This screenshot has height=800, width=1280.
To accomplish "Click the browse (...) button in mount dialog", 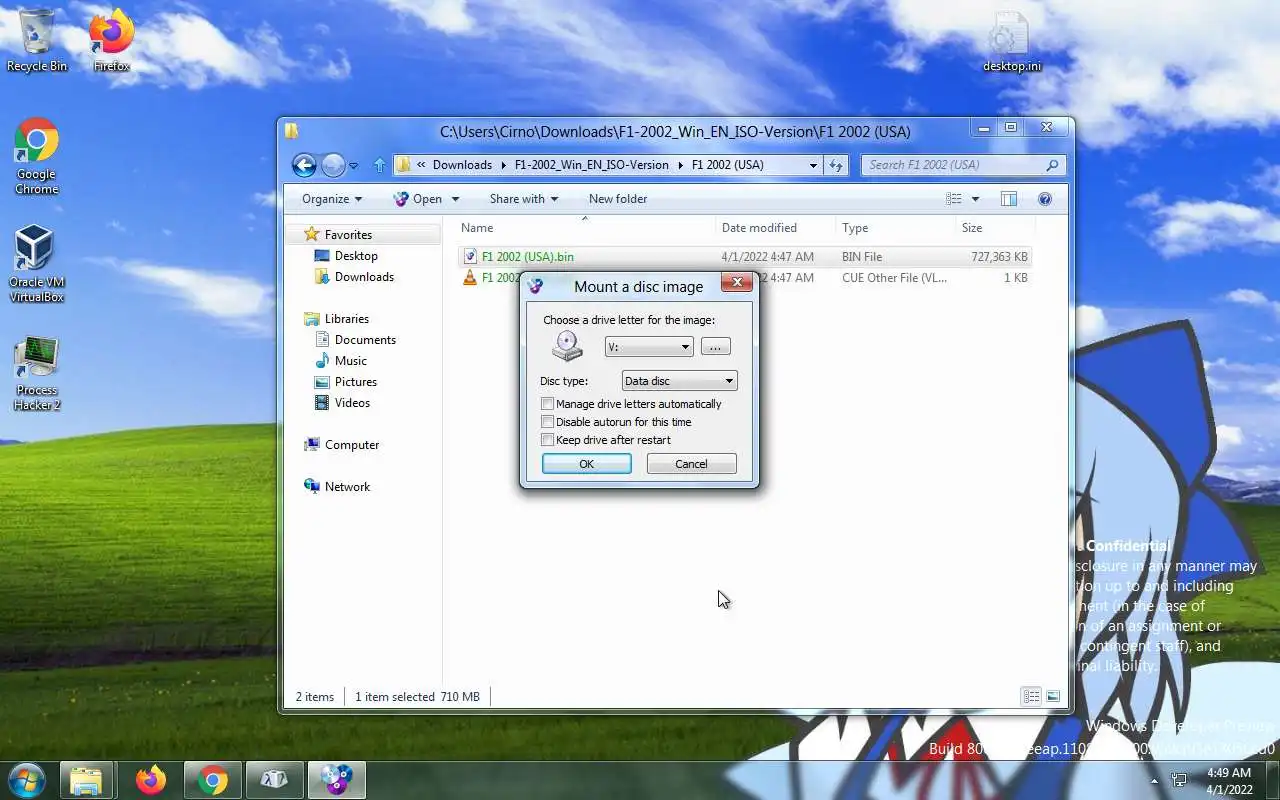I will pos(715,347).
